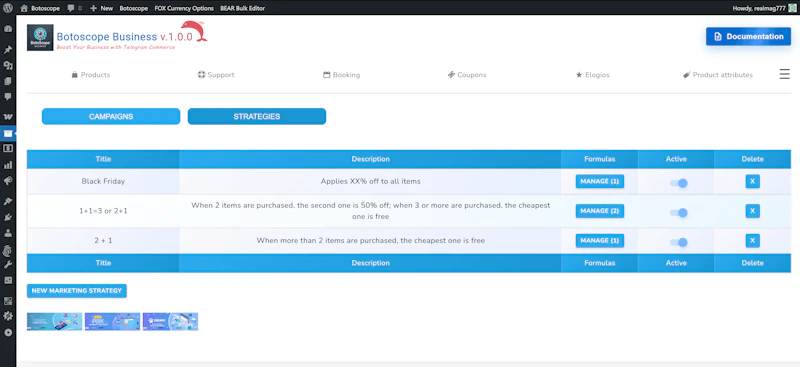Click the 1+1=3 or 2+1 title cell
800x367 pixels.
click(x=103, y=211)
